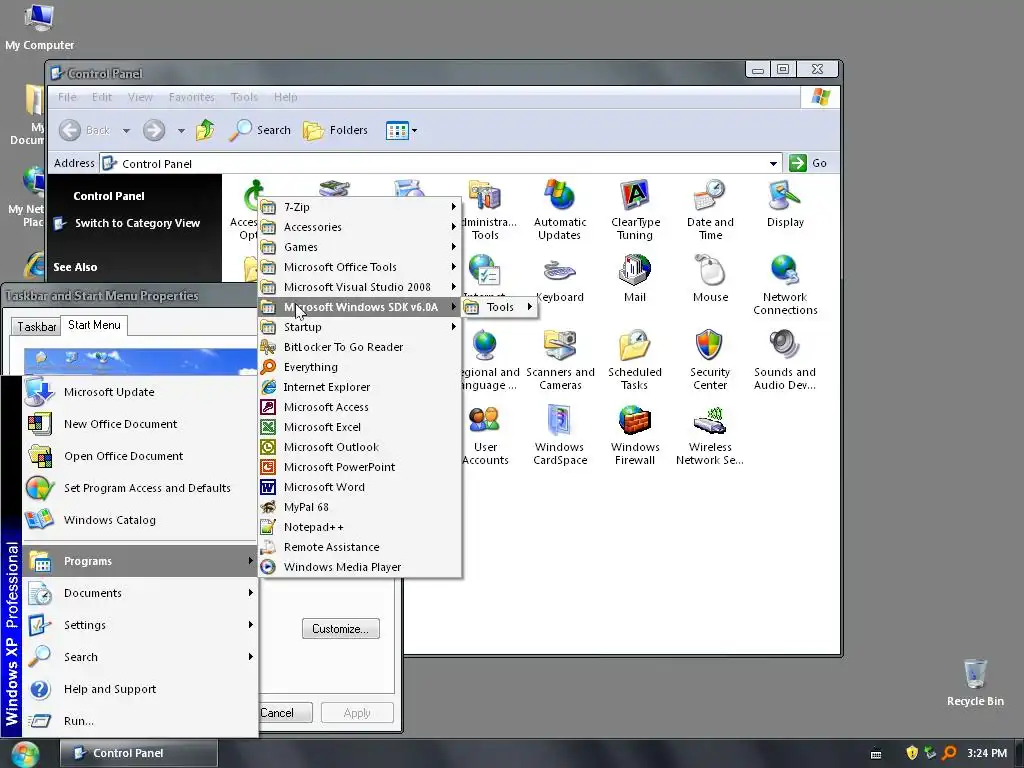Open Scanners and Cameras icon
This screenshot has width=1024, height=768.
click(560, 360)
